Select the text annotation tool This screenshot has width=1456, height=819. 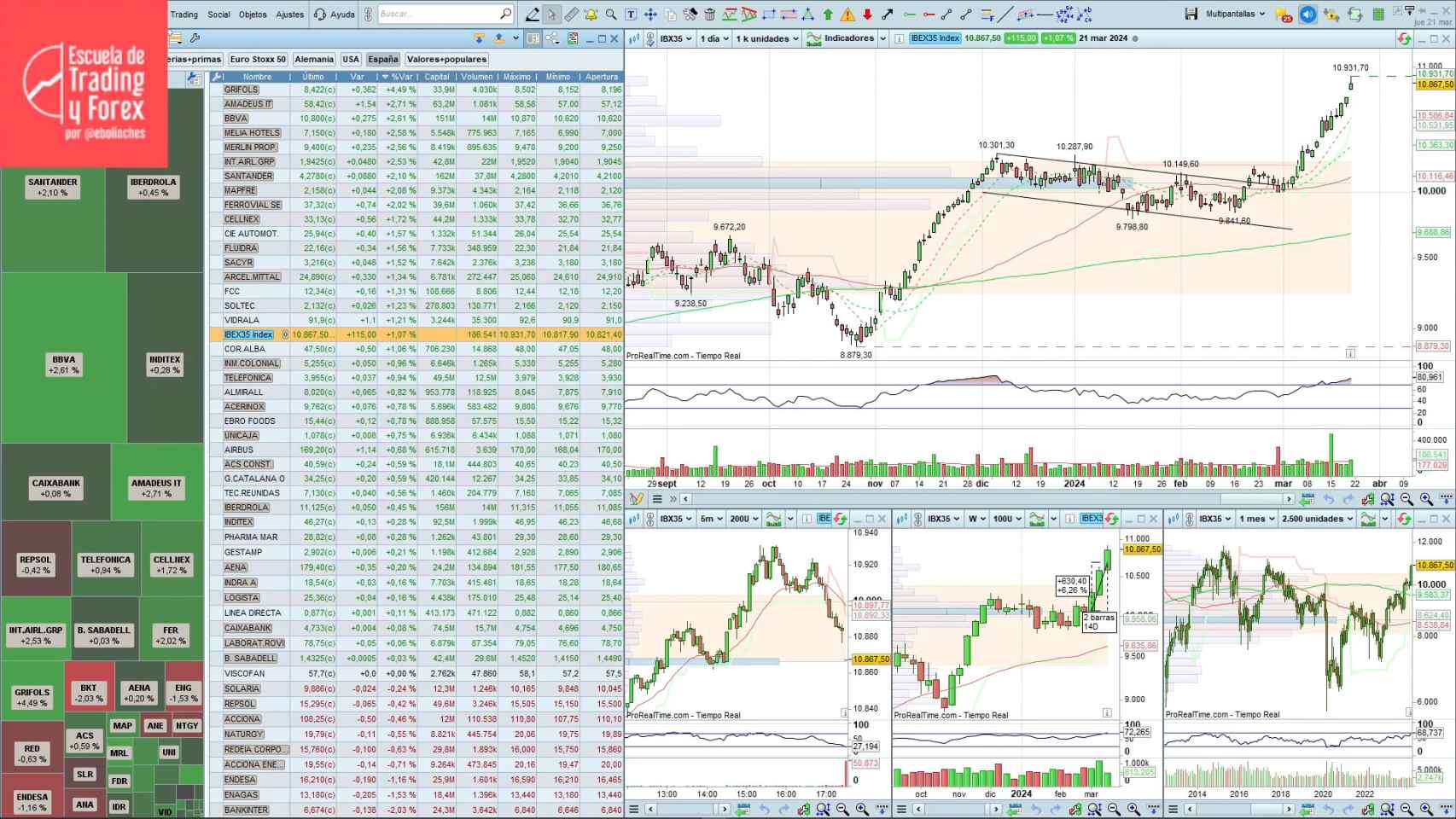click(631, 14)
